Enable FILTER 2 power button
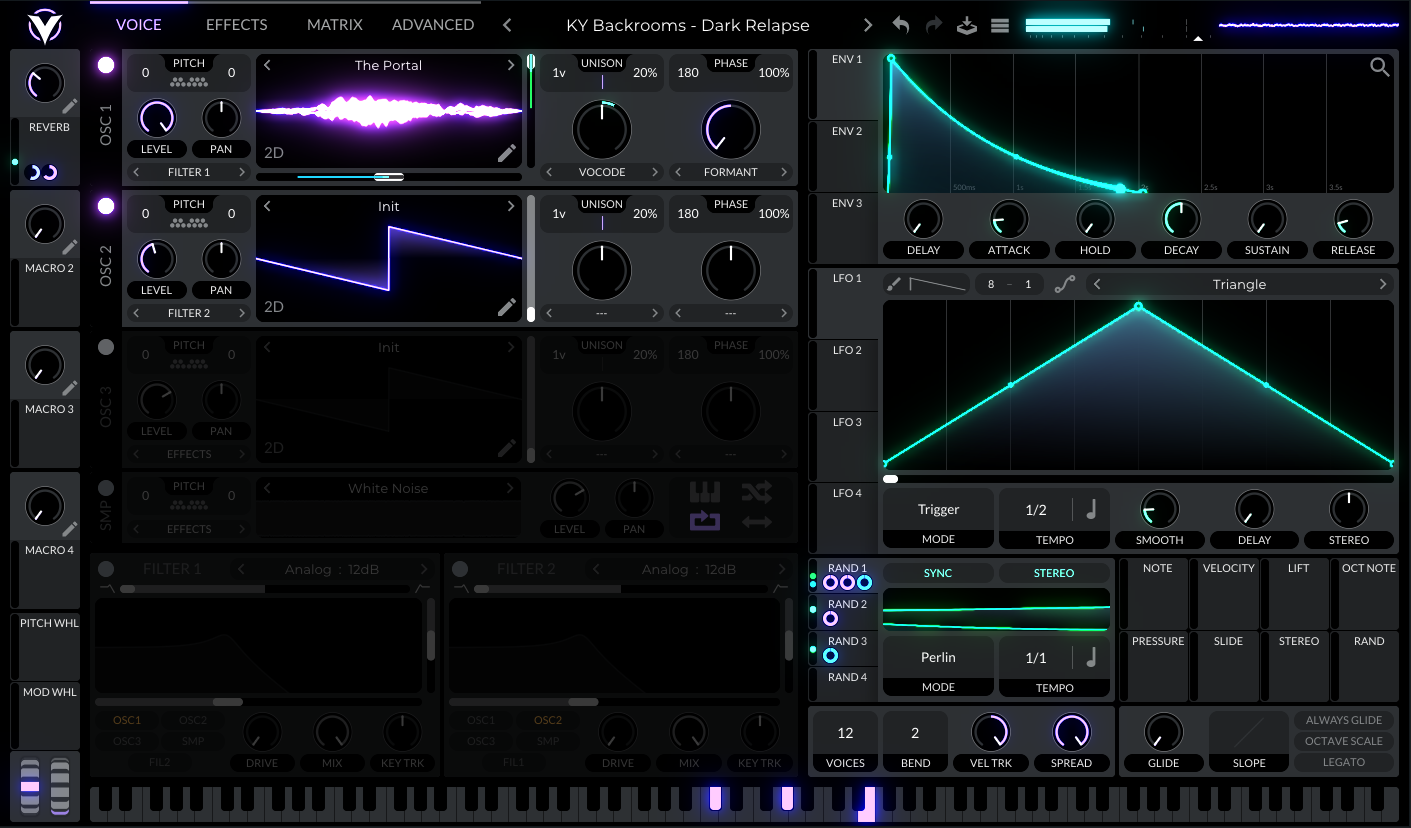1411x828 pixels. tap(460, 569)
